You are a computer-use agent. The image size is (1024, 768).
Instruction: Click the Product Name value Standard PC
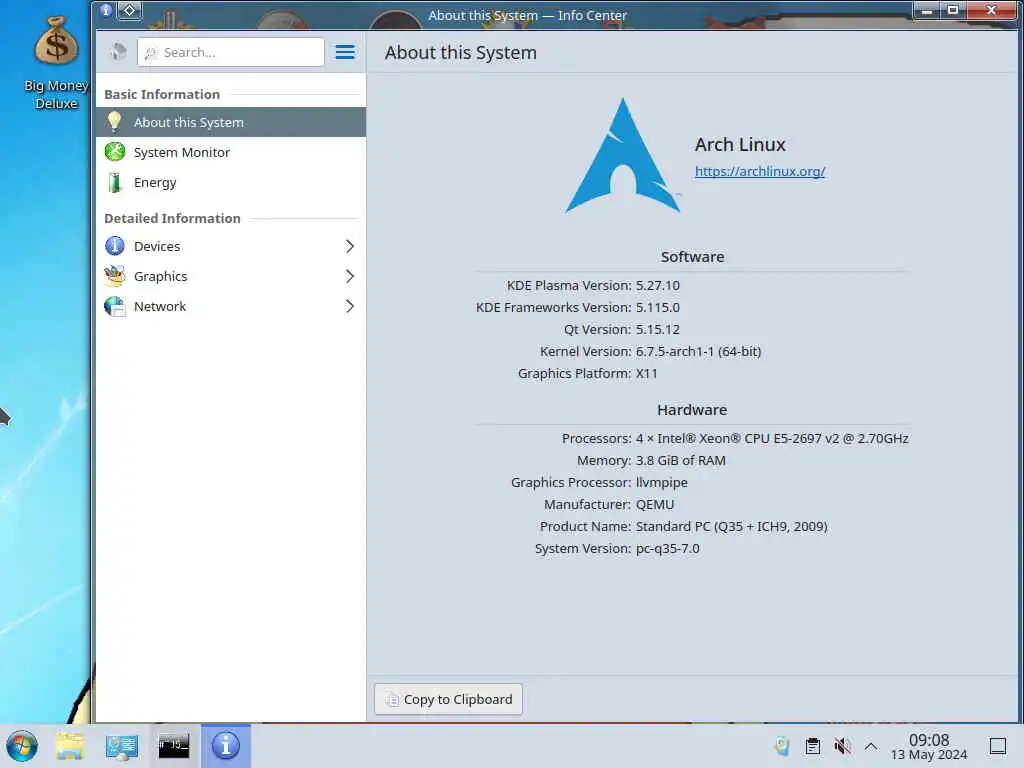click(731, 526)
